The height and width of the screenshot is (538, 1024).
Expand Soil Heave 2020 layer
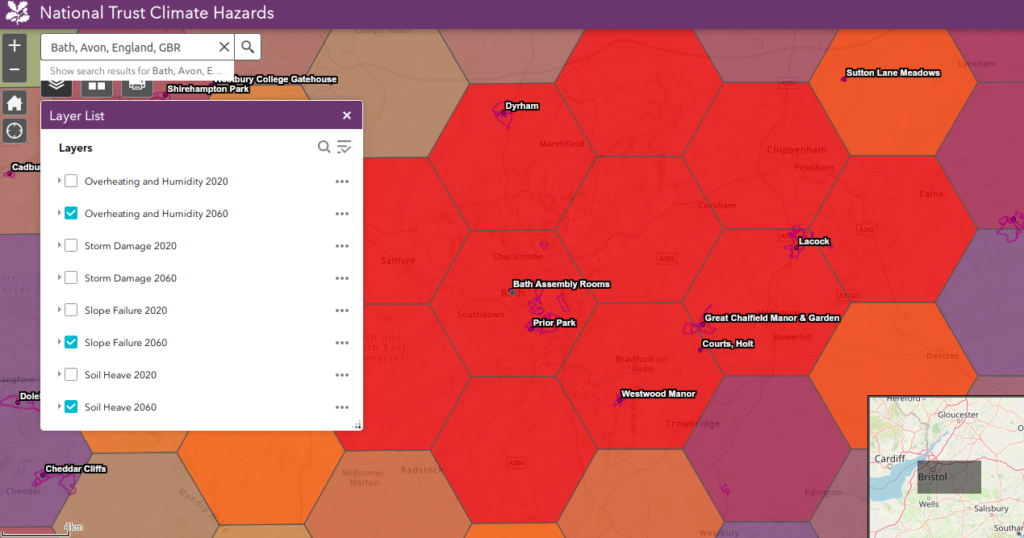tap(59, 373)
